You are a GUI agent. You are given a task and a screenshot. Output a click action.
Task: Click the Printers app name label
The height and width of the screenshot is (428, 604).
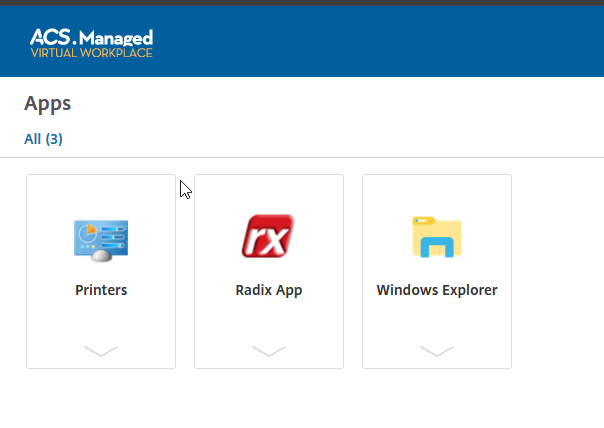pyautogui.click(x=101, y=291)
